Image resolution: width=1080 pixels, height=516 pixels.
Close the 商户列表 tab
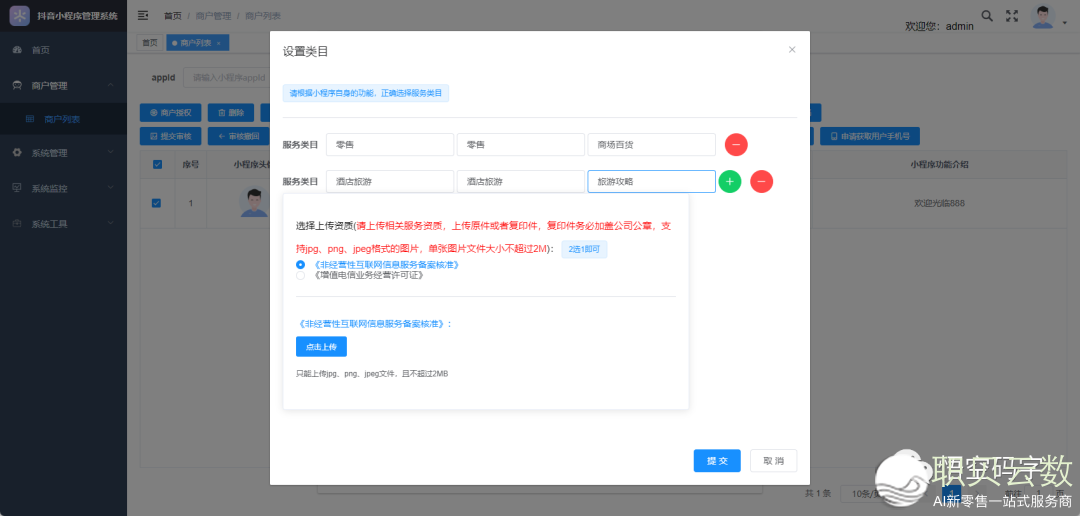219,43
